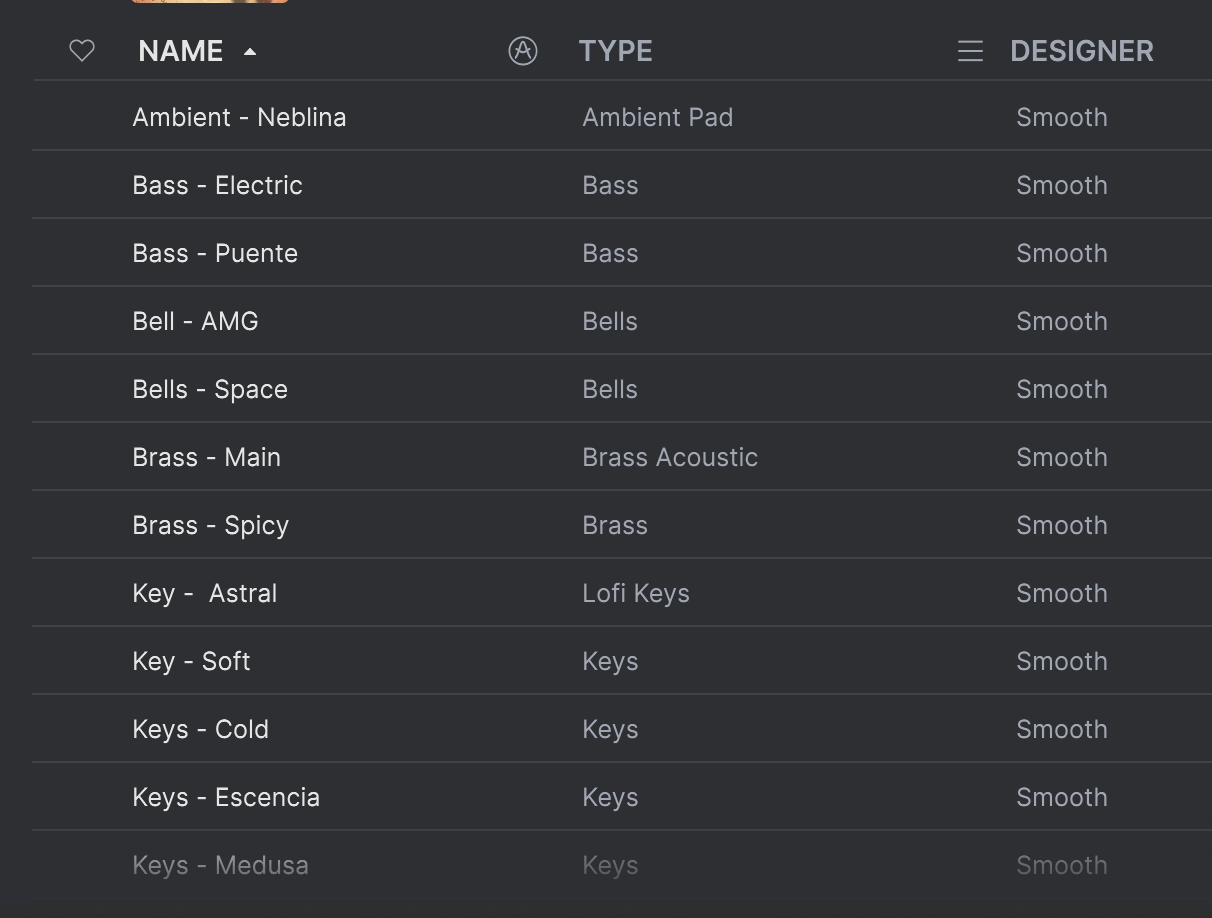Select the Keys - Escencia preset

[226, 797]
